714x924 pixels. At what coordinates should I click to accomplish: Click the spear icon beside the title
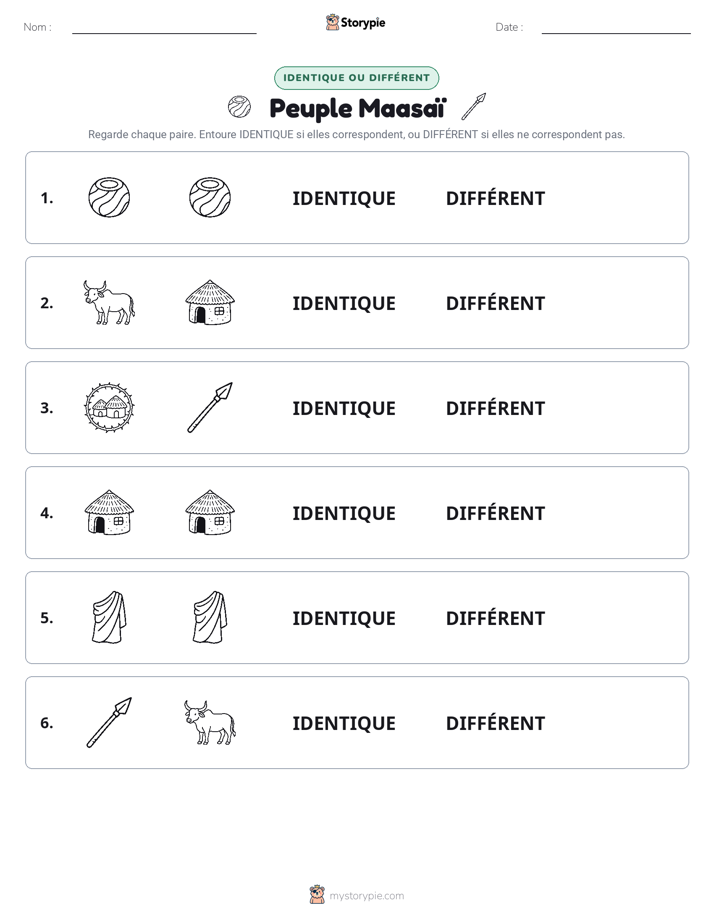pos(474,107)
